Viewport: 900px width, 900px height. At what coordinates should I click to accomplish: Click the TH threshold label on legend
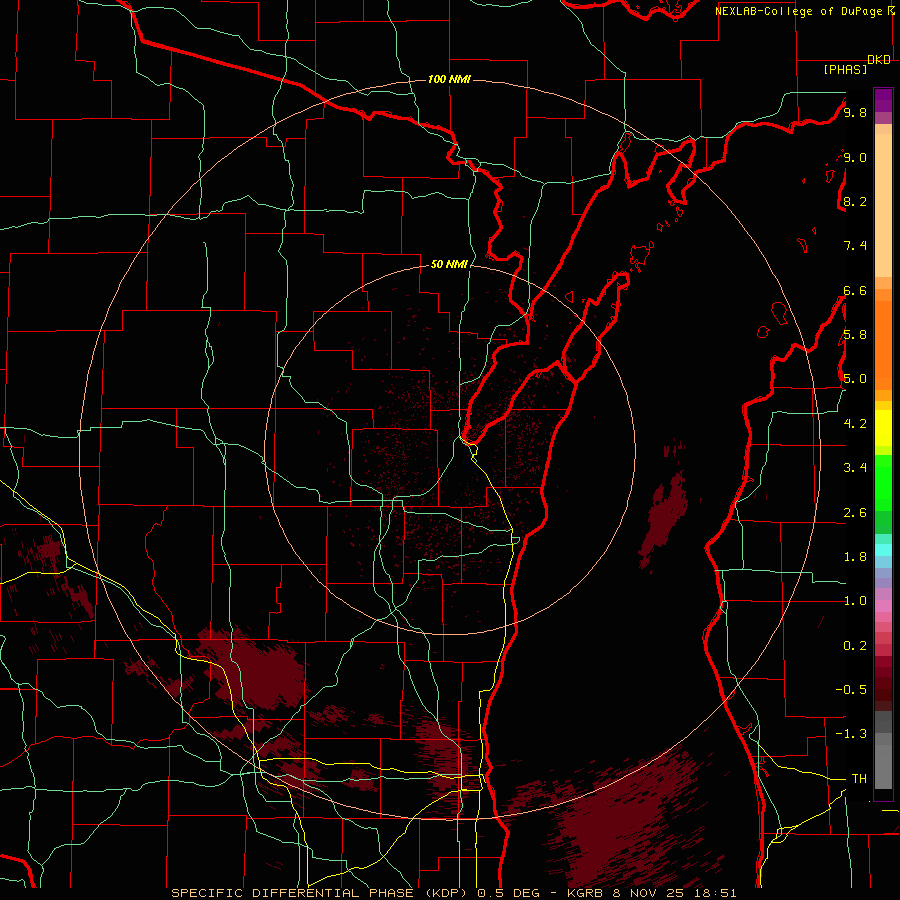point(859,778)
